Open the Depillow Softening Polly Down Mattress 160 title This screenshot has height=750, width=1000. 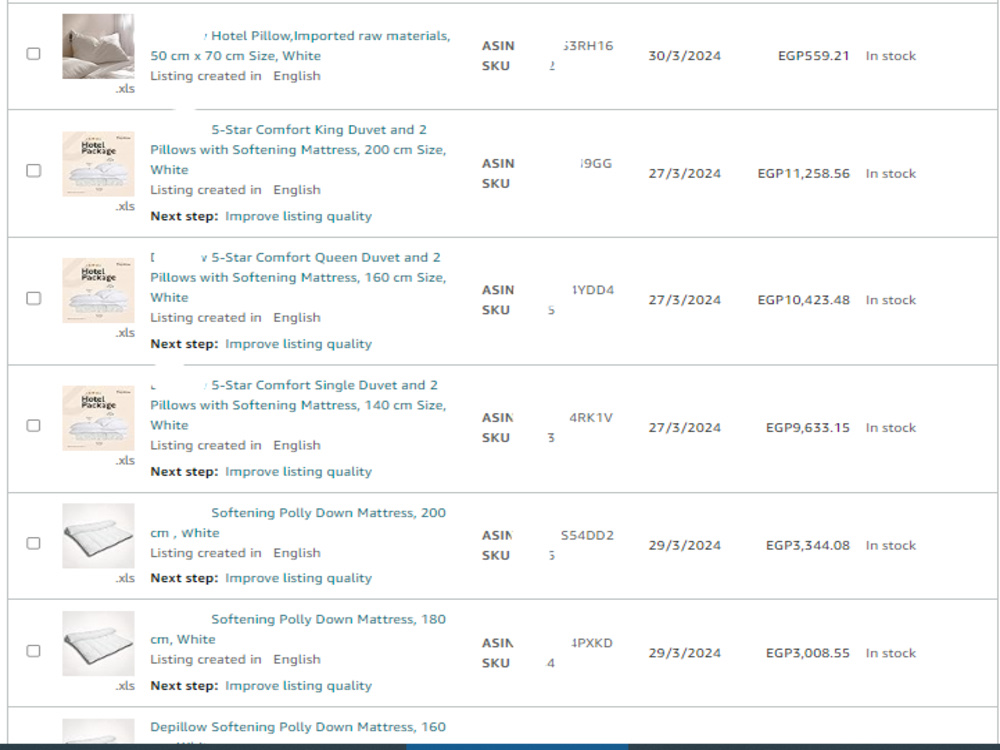[298, 727]
